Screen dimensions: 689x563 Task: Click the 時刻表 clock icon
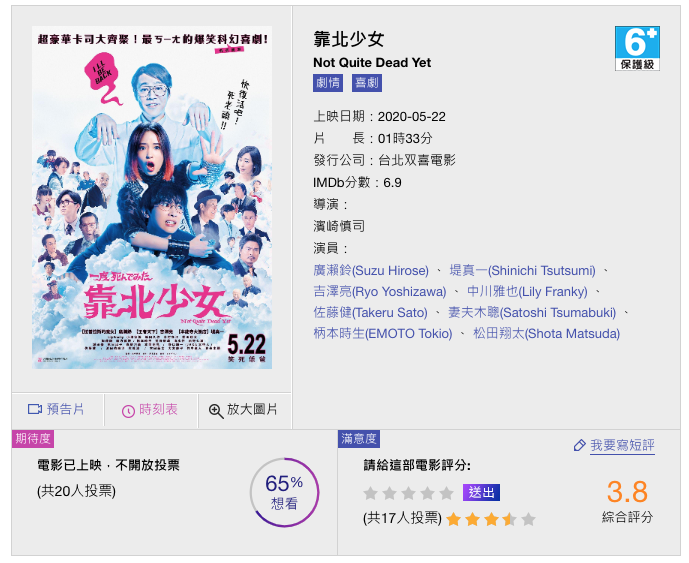128,411
